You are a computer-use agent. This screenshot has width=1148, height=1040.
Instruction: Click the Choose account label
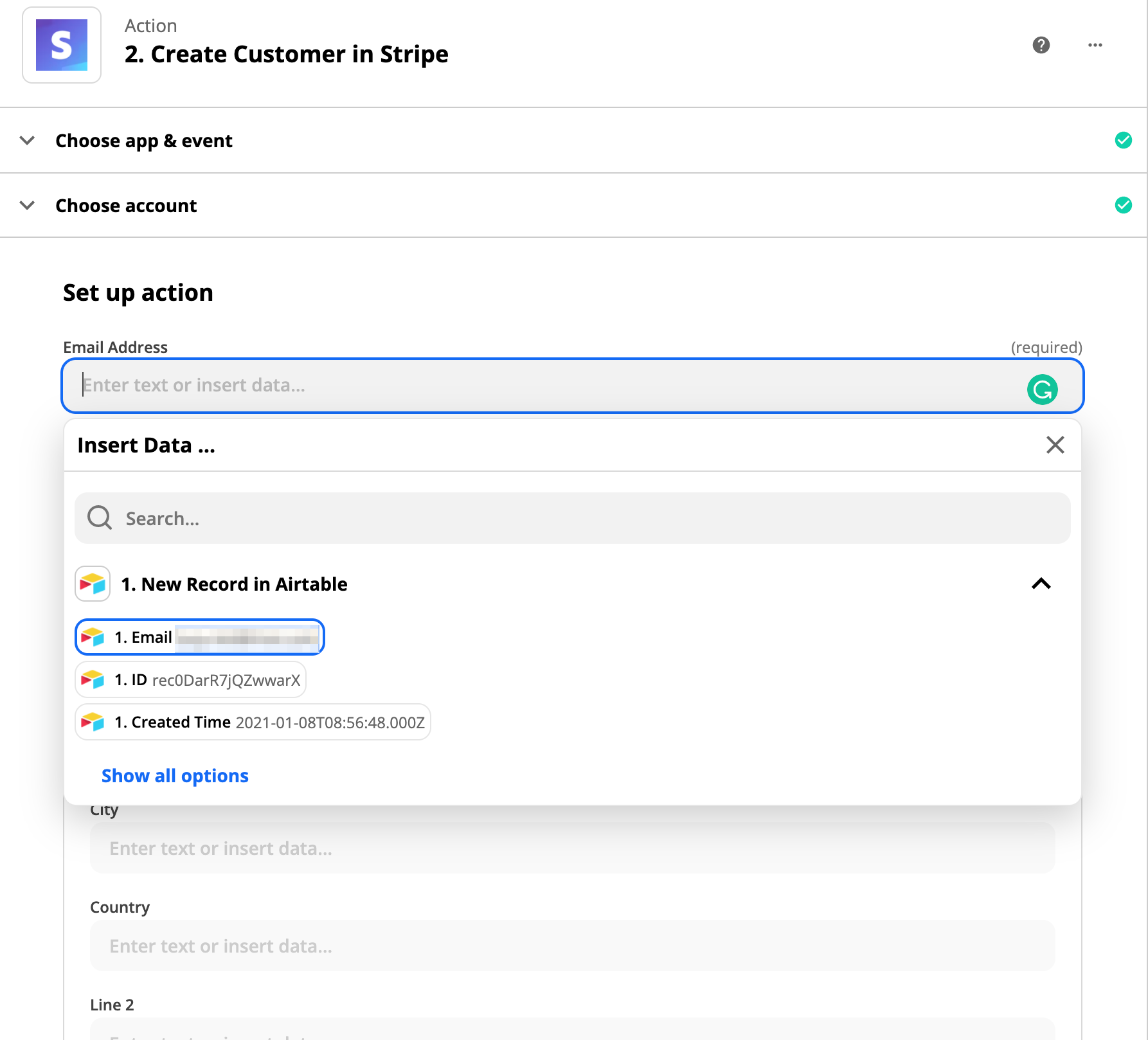click(126, 206)
